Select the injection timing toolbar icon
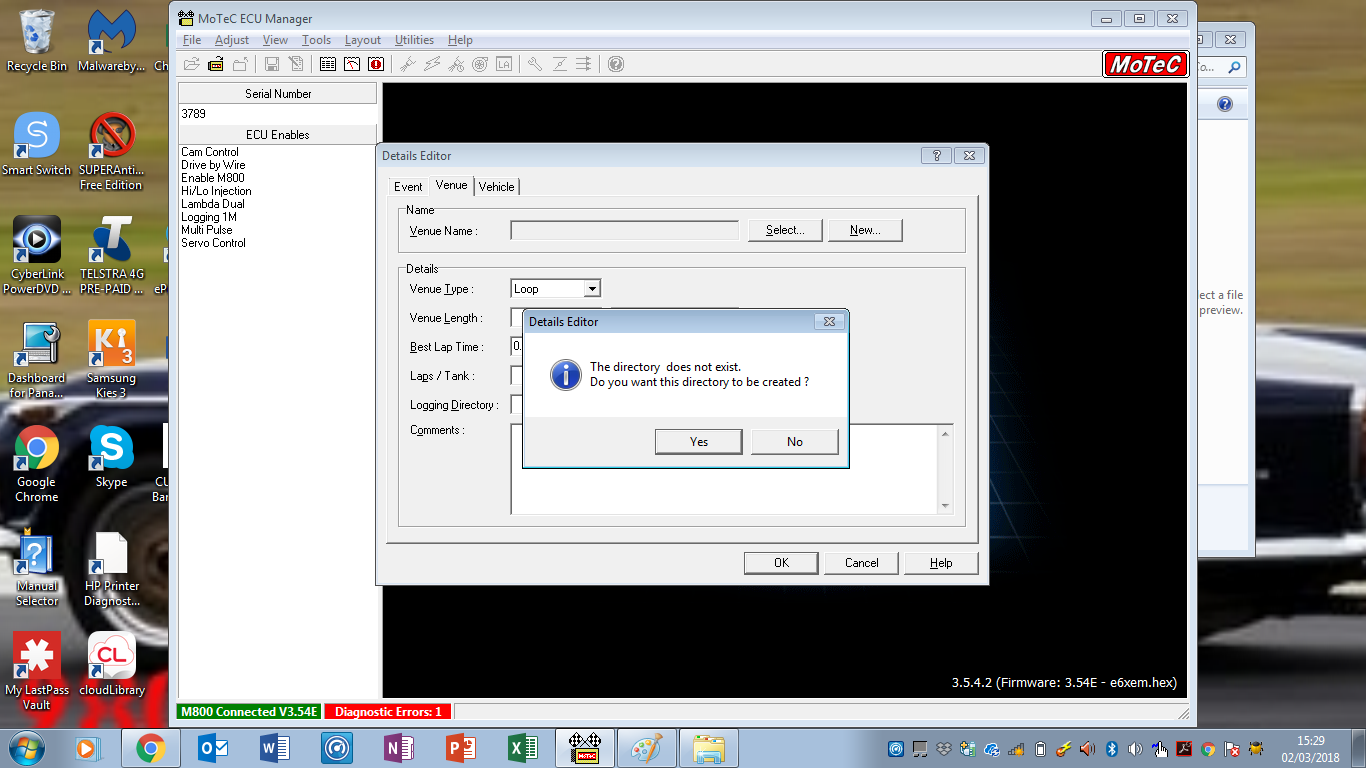 point(456,64)
